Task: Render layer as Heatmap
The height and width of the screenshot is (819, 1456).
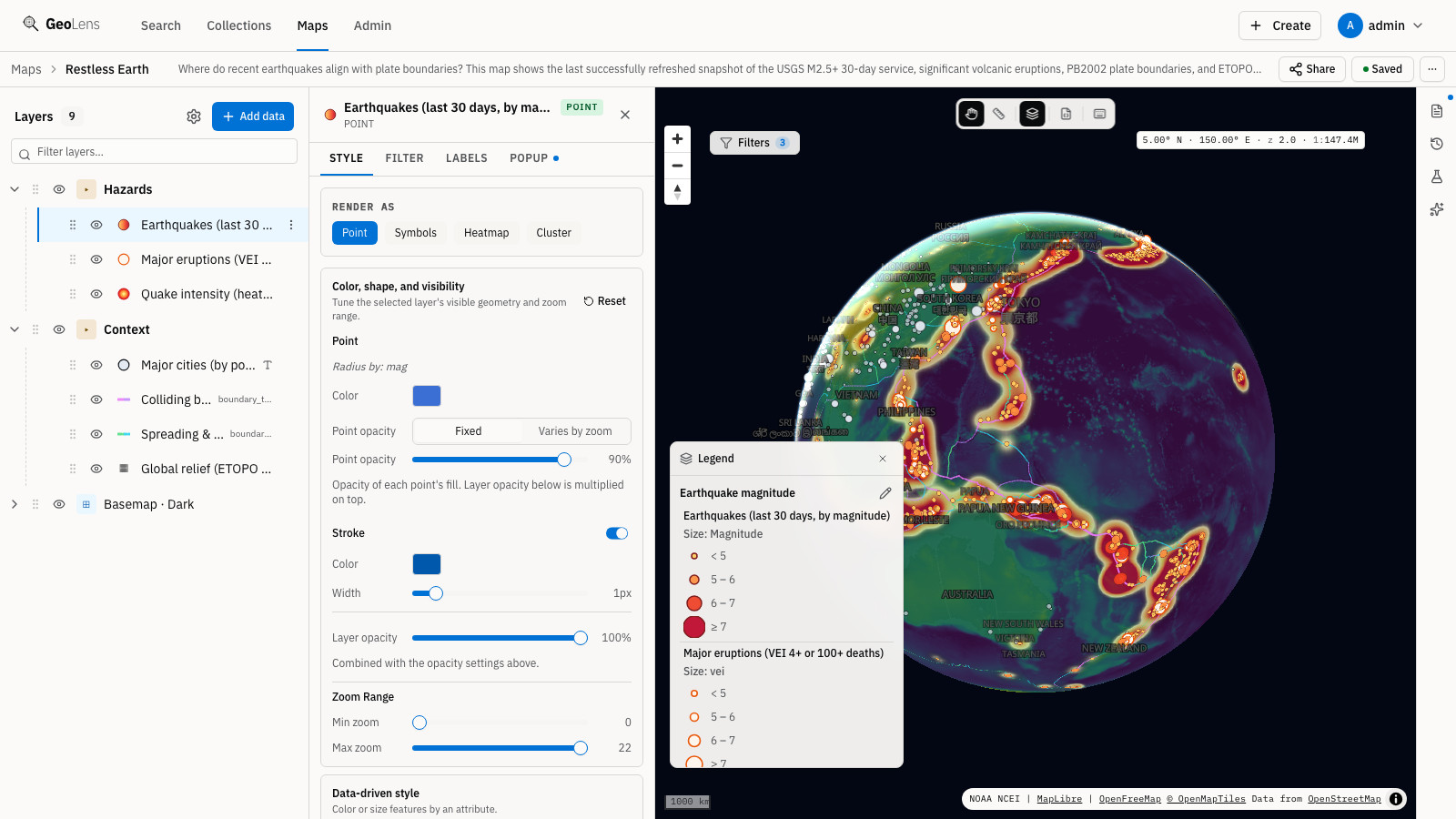Action: point(487,233)
